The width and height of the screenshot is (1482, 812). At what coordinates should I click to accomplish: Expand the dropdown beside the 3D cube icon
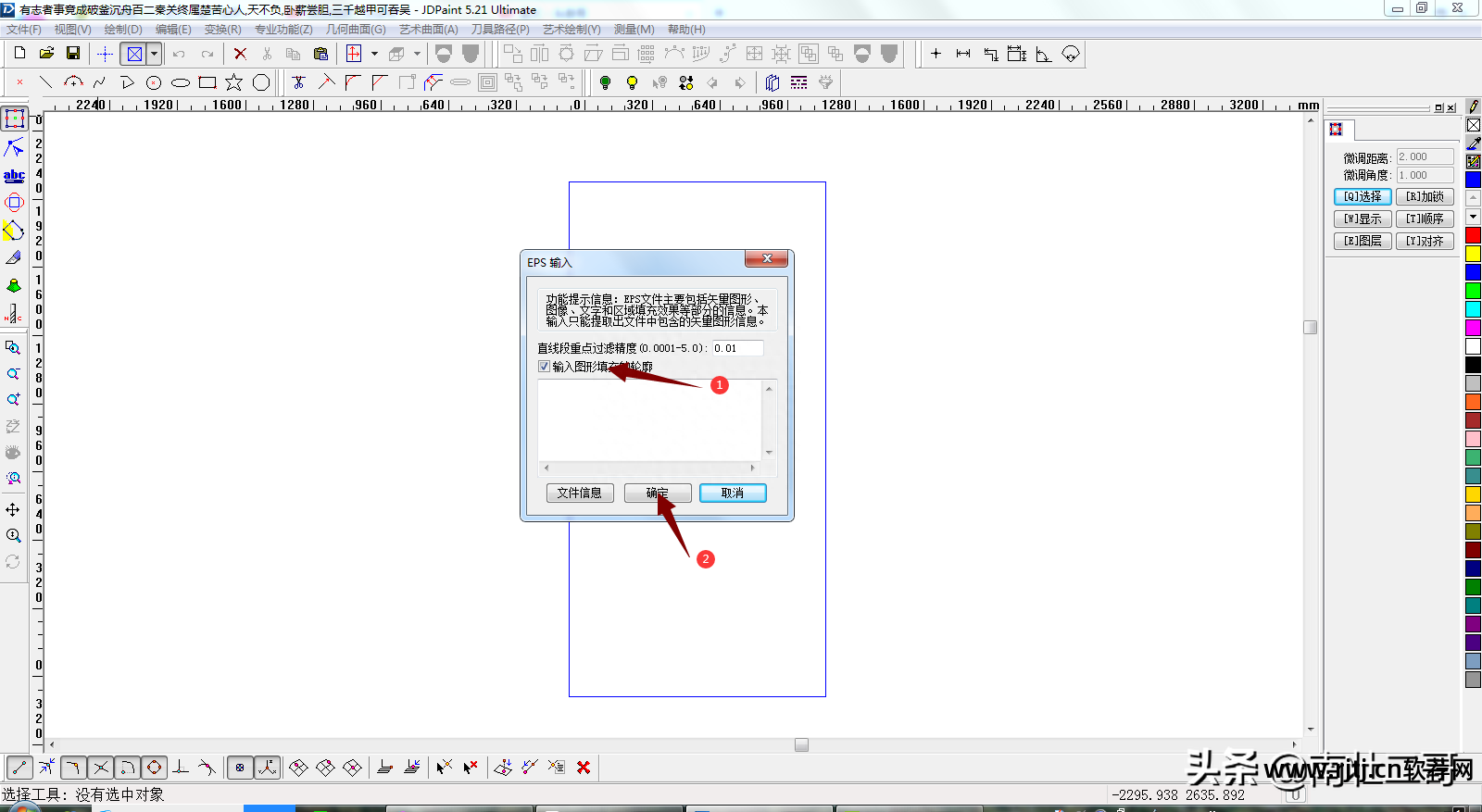pos(417,54)
